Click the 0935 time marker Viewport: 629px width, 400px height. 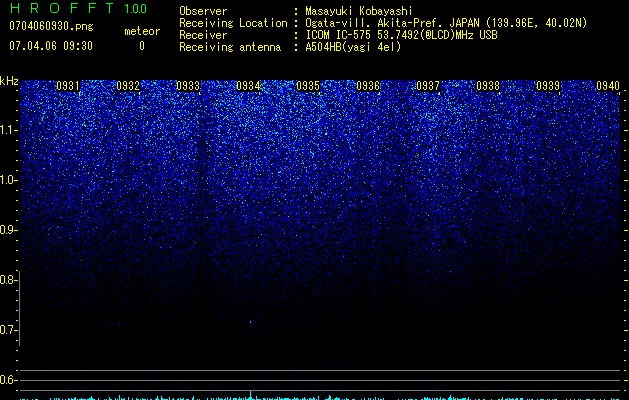(x=308, y=86)
